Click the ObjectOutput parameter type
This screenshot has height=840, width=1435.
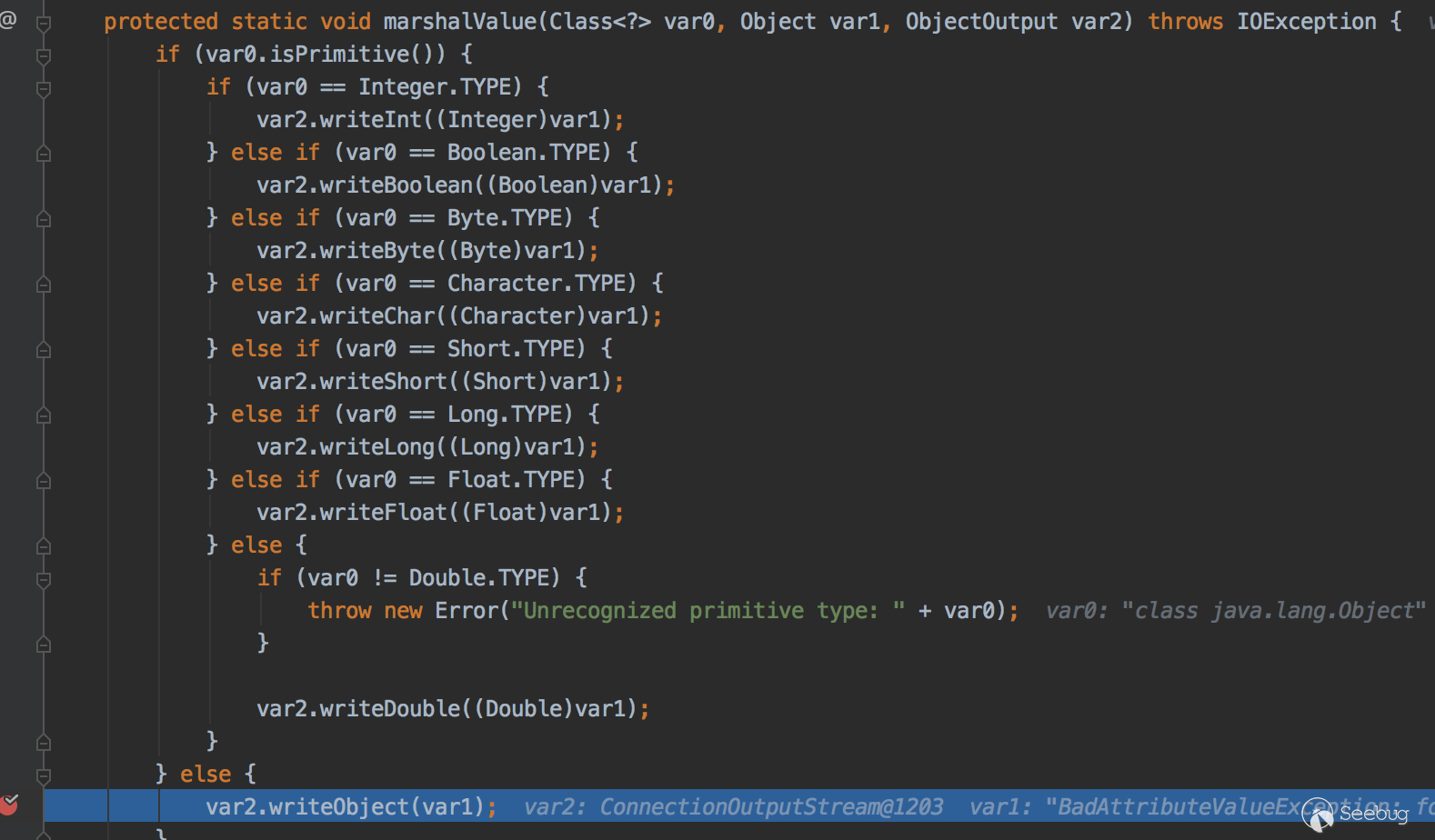(981, 21)
